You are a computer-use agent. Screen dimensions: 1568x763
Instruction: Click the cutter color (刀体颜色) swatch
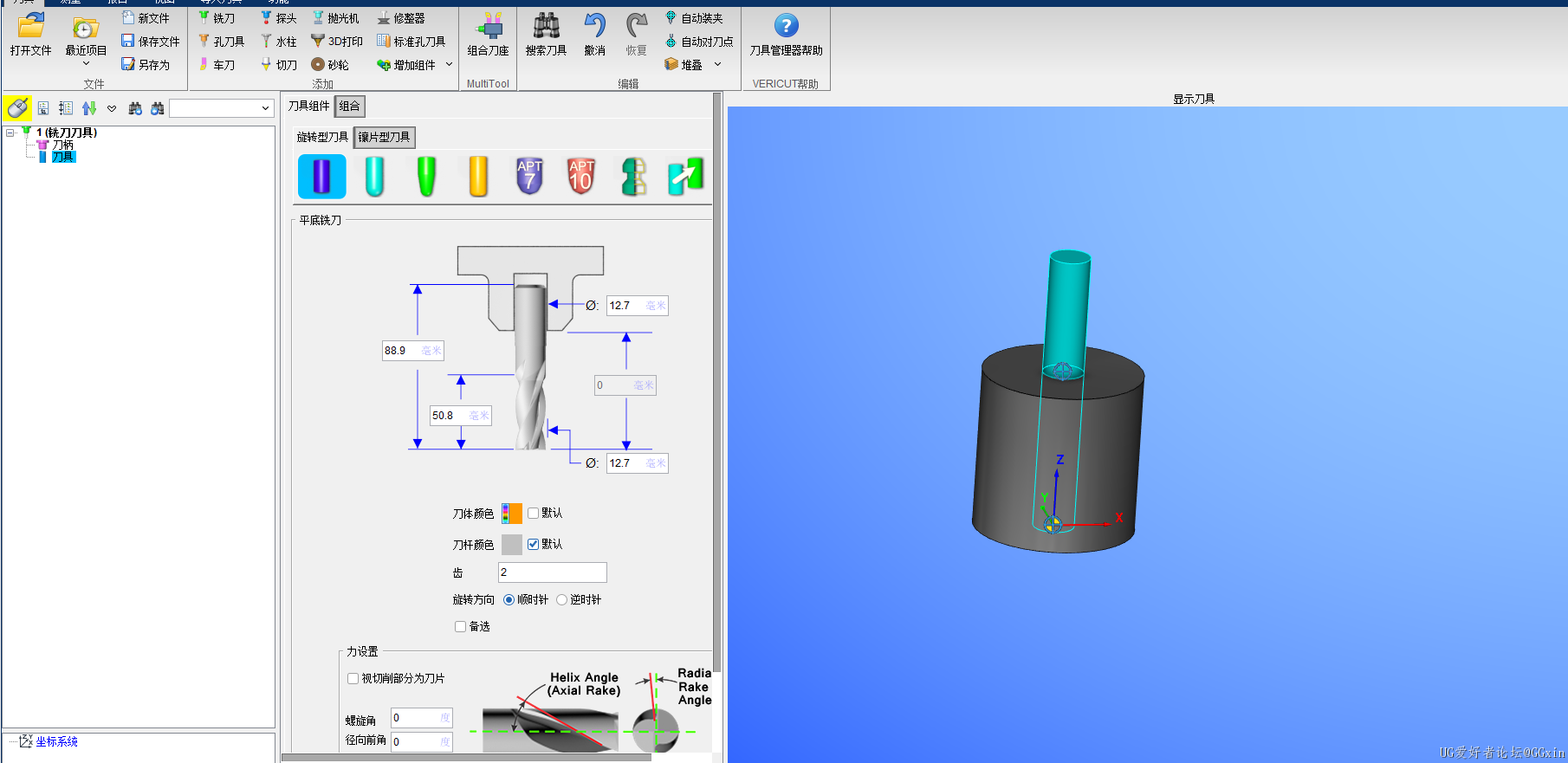[x=512, y=514]
